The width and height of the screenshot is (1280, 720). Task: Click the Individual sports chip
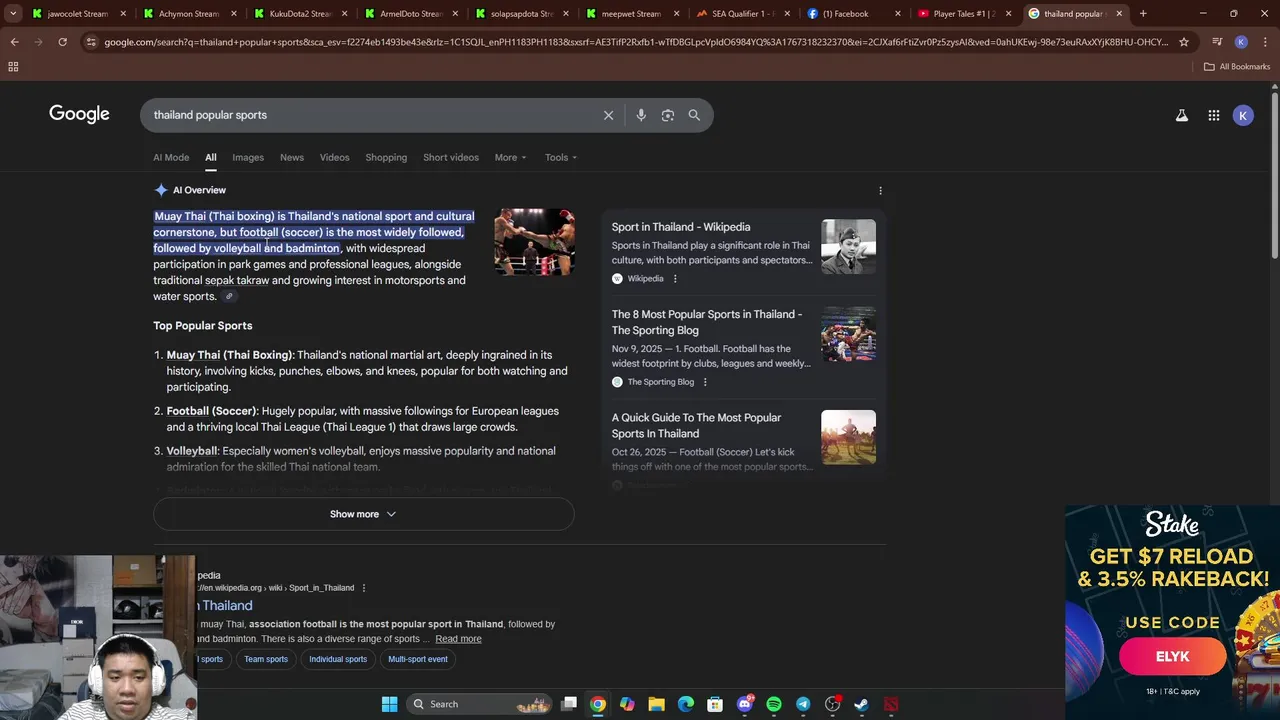point(338,659)
